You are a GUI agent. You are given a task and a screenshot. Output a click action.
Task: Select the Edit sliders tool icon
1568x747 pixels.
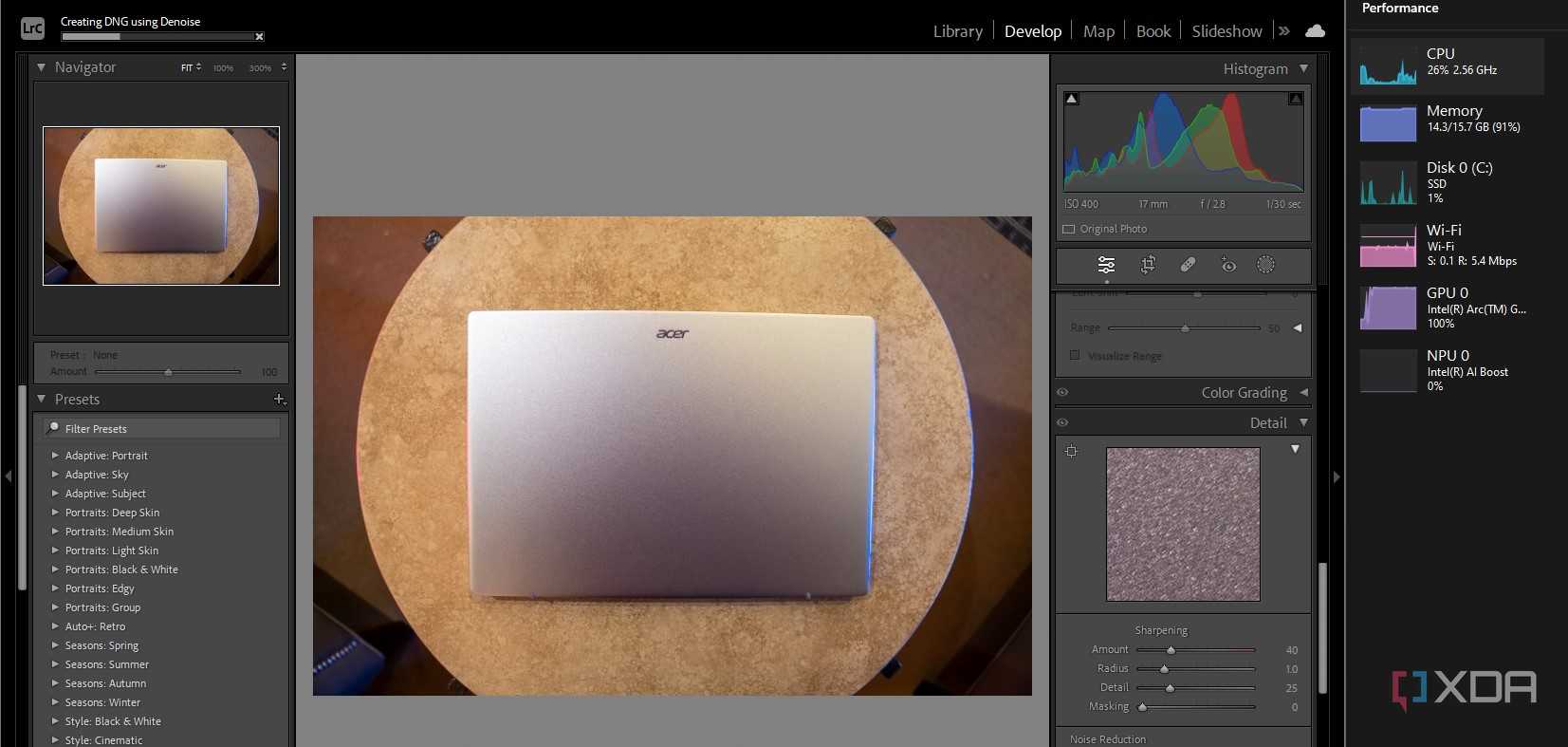coord(1106,265)
